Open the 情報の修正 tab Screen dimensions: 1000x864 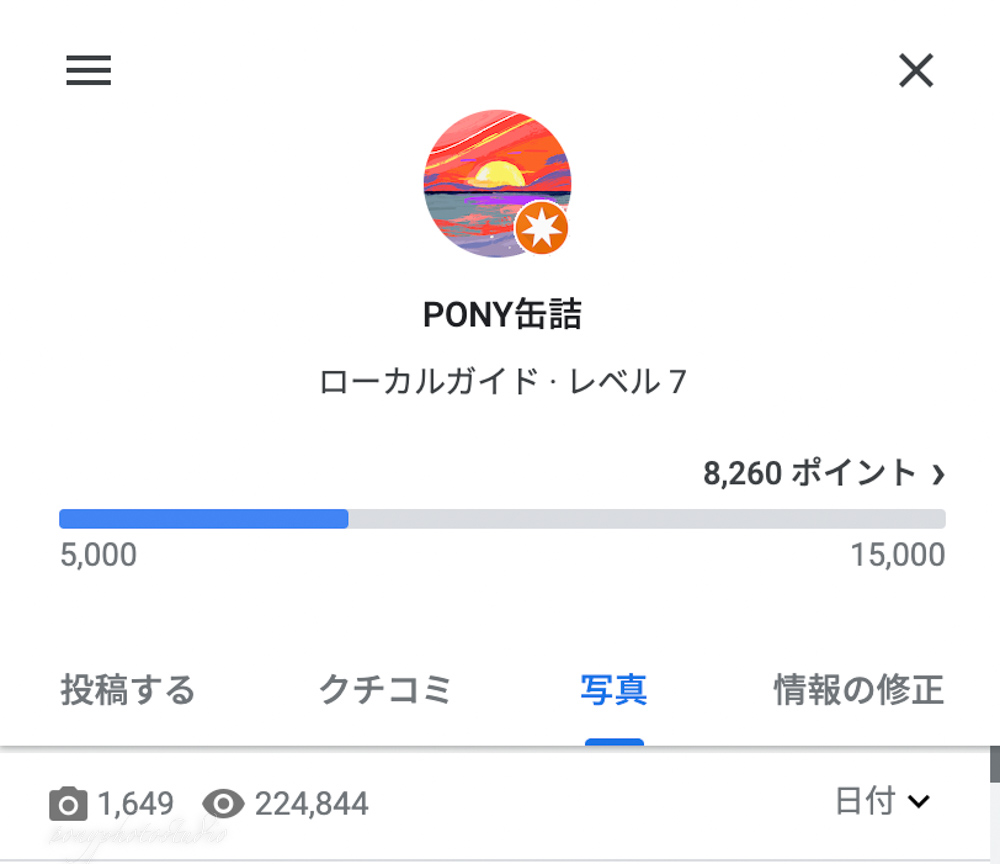coord(858,690)
